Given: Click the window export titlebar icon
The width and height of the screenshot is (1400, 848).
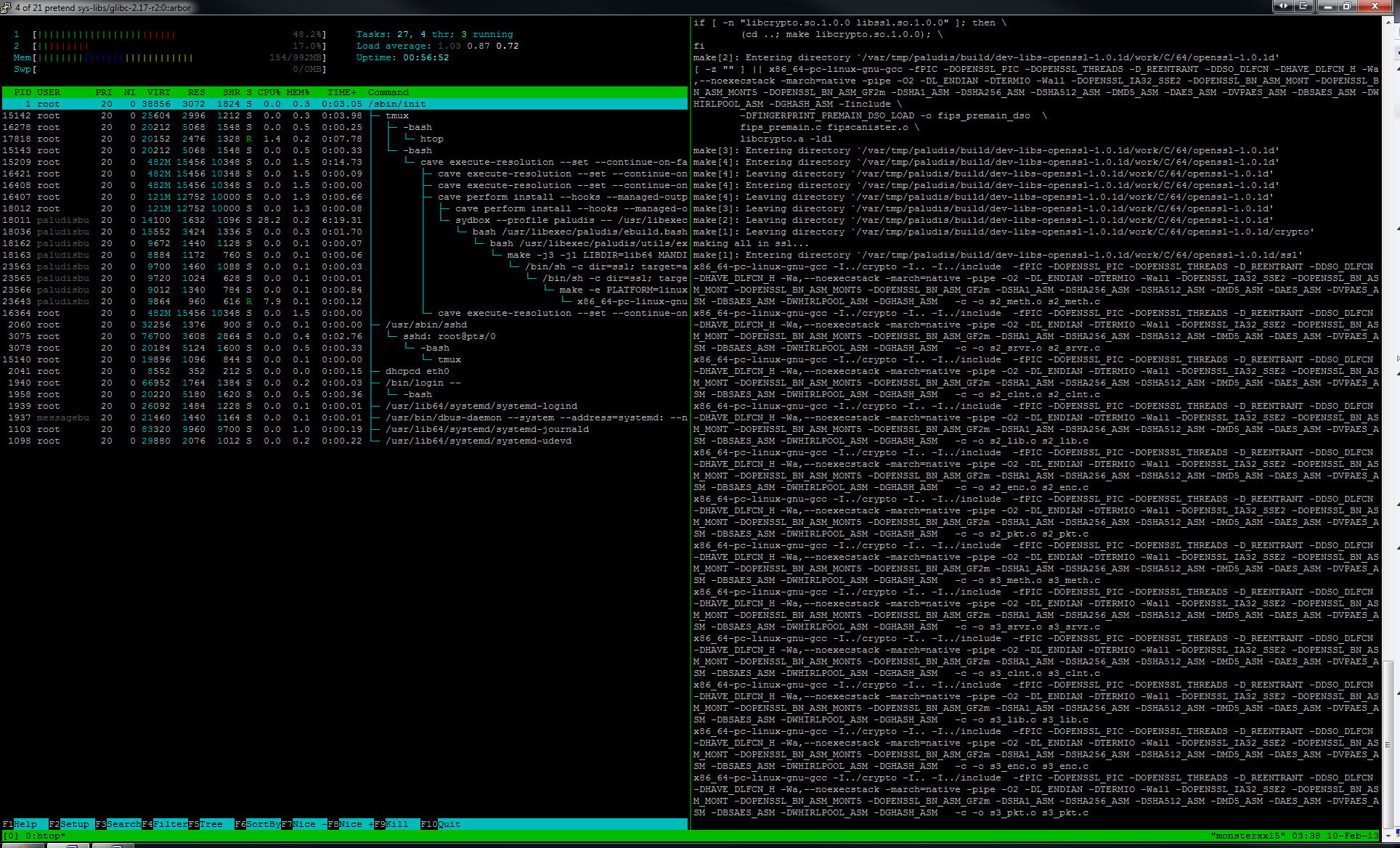Looking at the screenshot, I should pos(1303,6).
